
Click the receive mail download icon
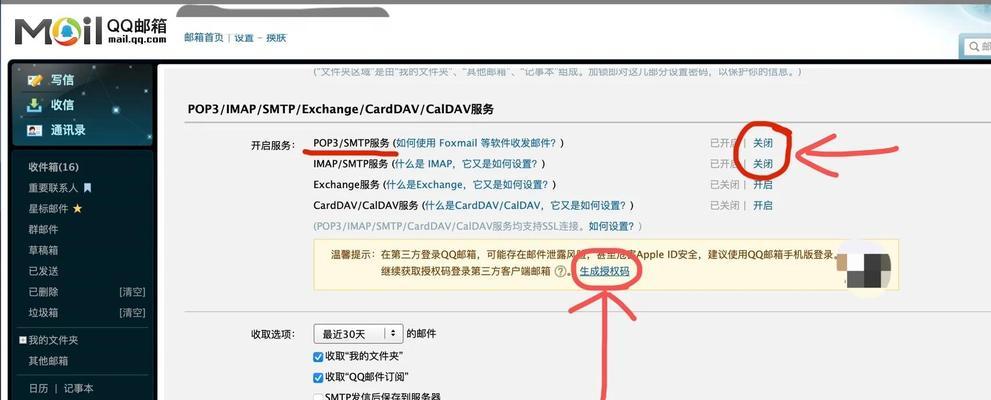coord(34,105)
